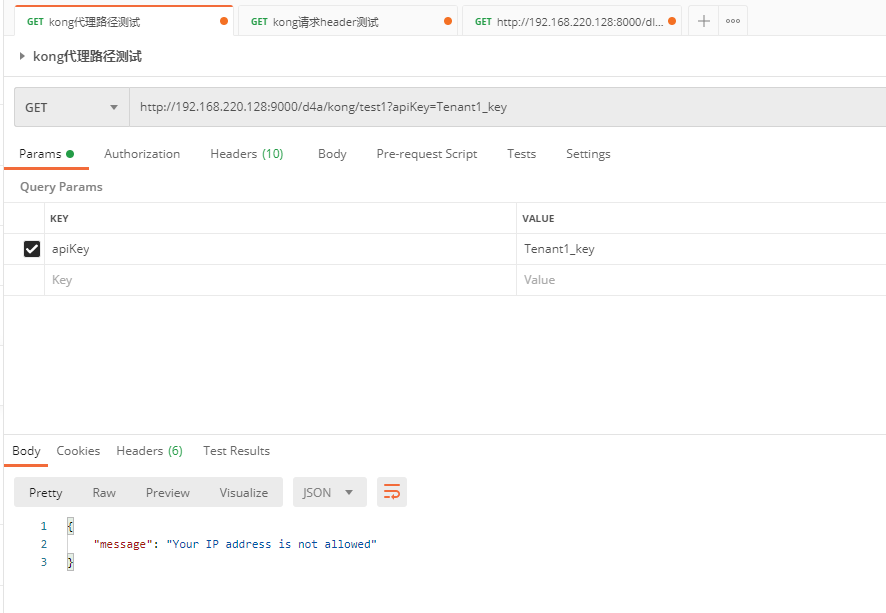
Task: Click the empty Key placeholder field
Action: pos(280,280)
